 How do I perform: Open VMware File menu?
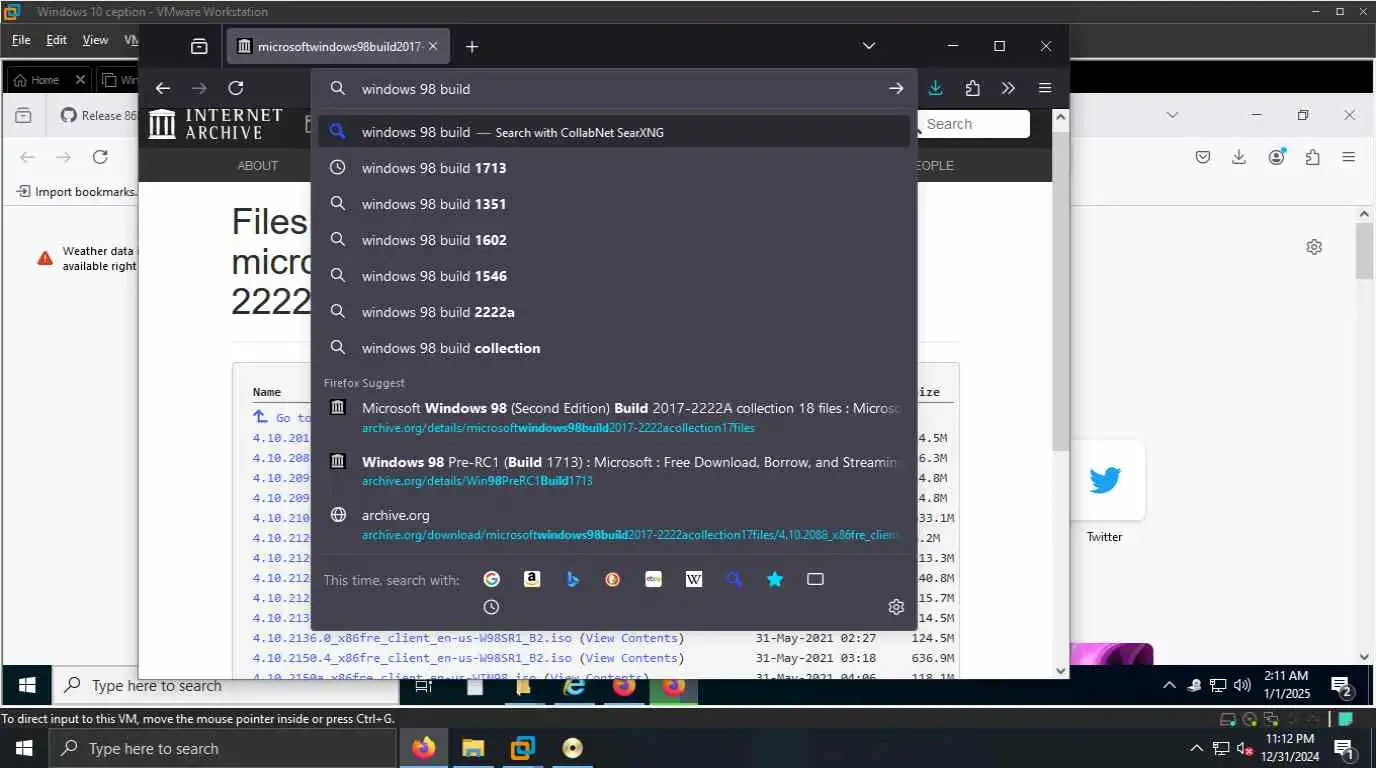click(x=21, y=40)
